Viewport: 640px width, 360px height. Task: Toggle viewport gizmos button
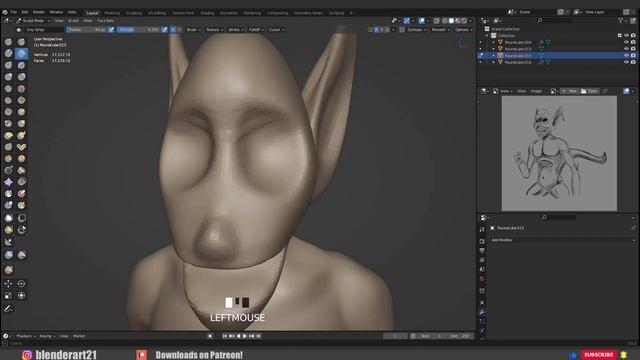tap(407, 20)
